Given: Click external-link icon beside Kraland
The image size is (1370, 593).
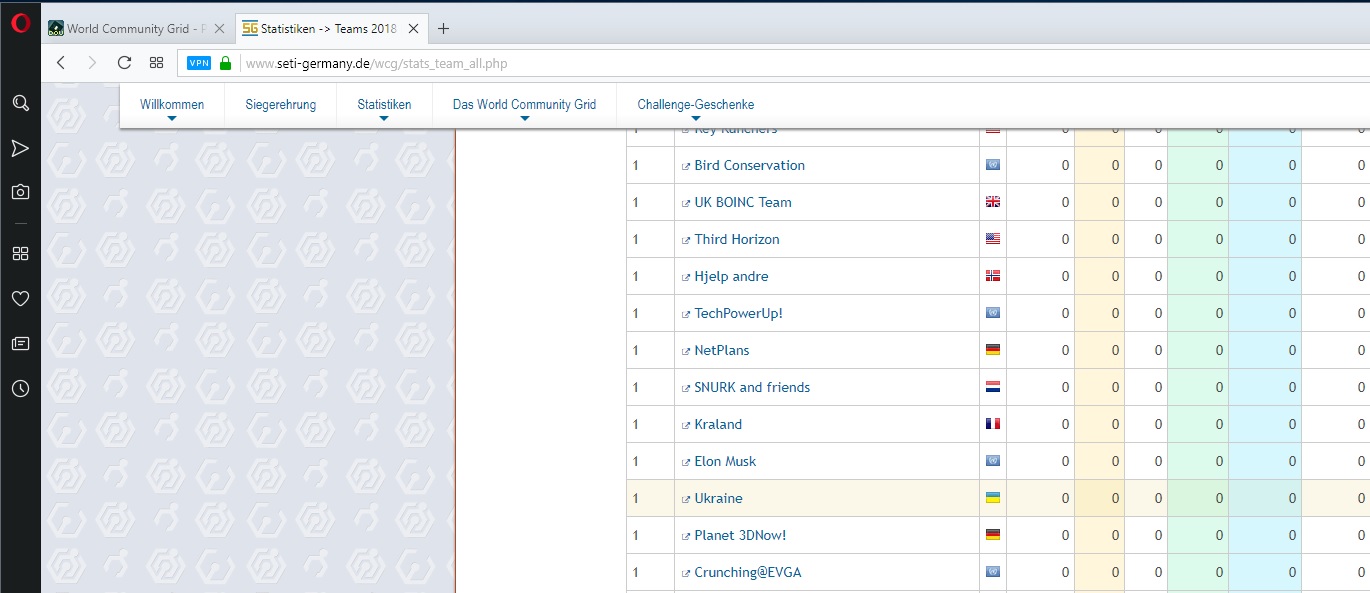Looking at the screenshot, I should pyautogui.click(x=686, y=425).
